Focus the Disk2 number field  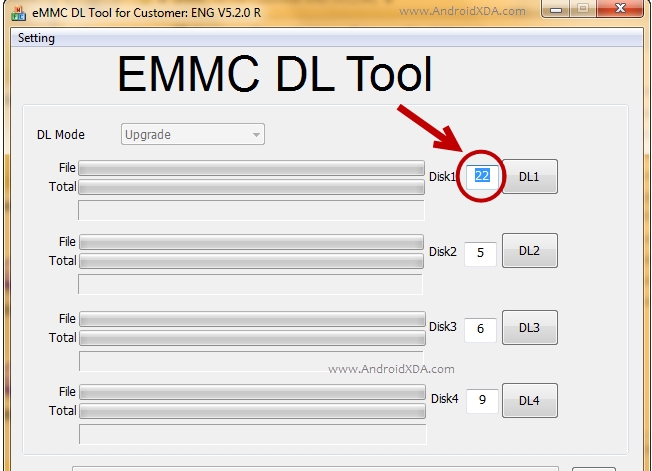480,253
